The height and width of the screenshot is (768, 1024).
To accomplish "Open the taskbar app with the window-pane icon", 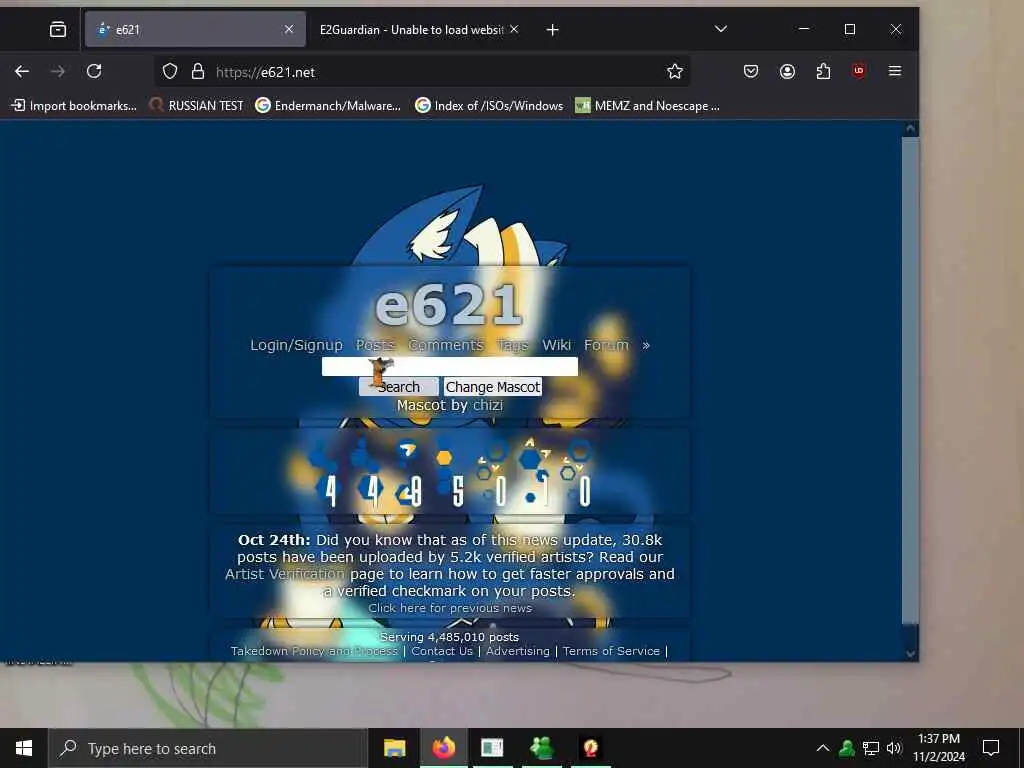I will pyautogui.click(x=492, y=748).
